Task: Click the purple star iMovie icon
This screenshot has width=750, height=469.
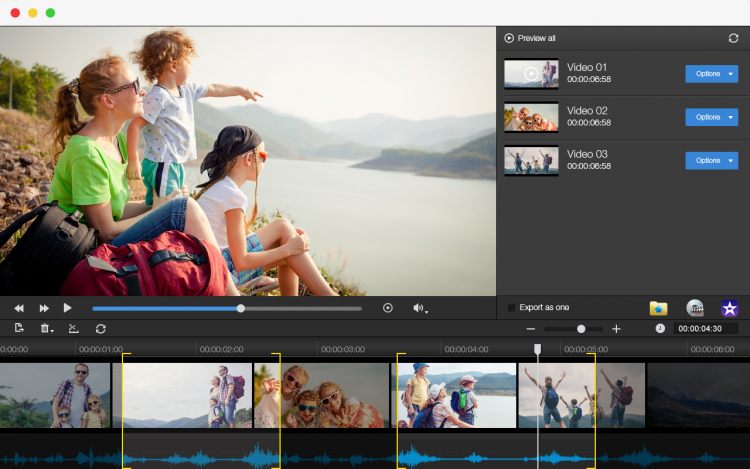Action: (x=730, y=308)
